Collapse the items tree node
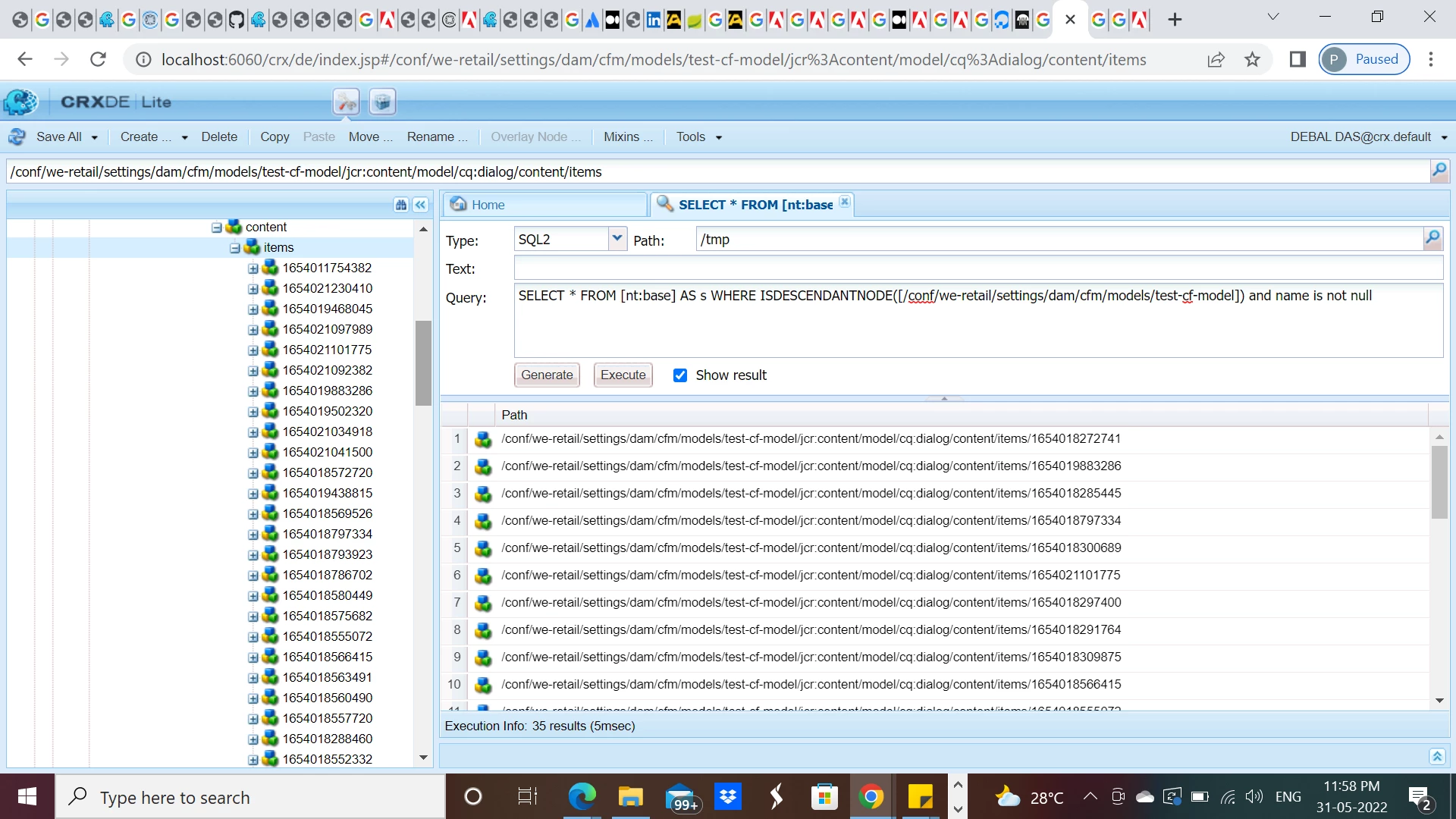The width and height of the screenshot is (1456, 819). [x=234, y=248]
